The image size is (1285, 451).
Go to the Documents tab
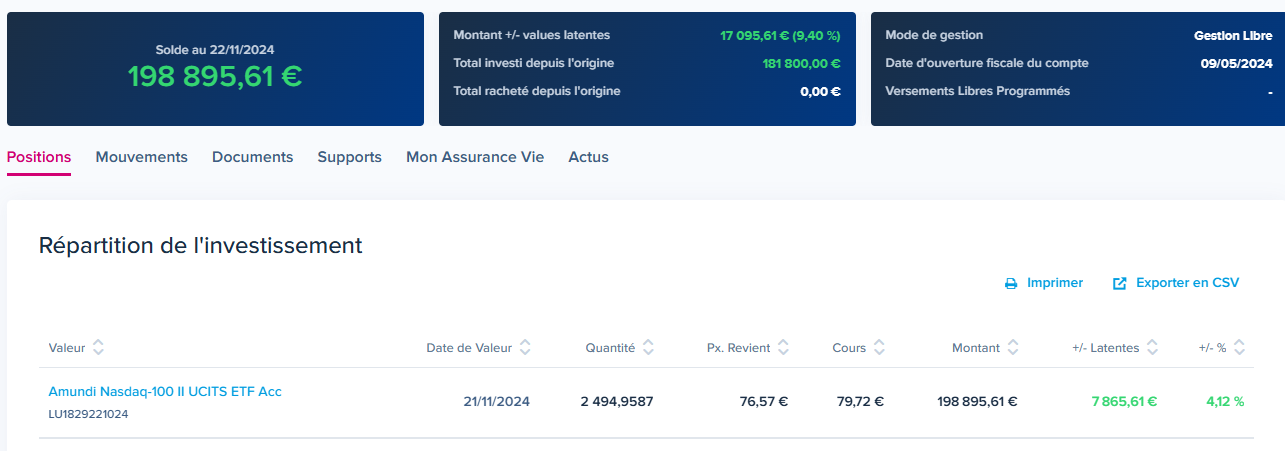253,157
